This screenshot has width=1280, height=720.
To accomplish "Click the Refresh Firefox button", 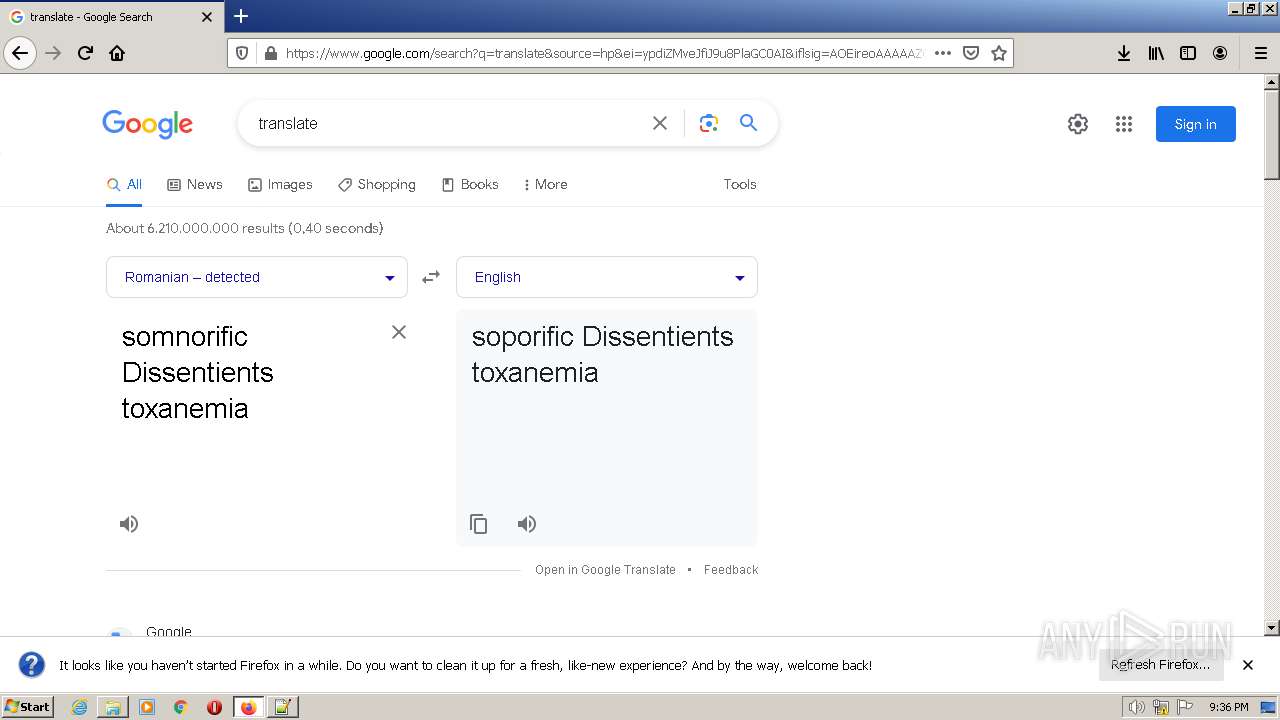I will [x=1161, y=664].
